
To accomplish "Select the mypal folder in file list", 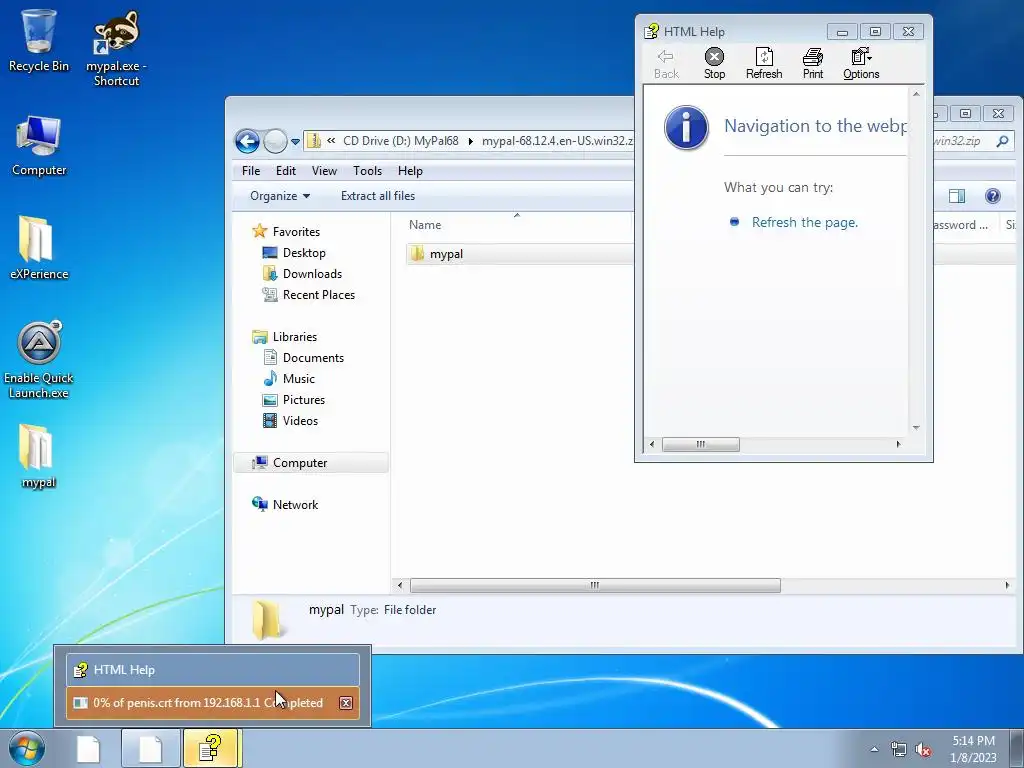I will [519, 254].
